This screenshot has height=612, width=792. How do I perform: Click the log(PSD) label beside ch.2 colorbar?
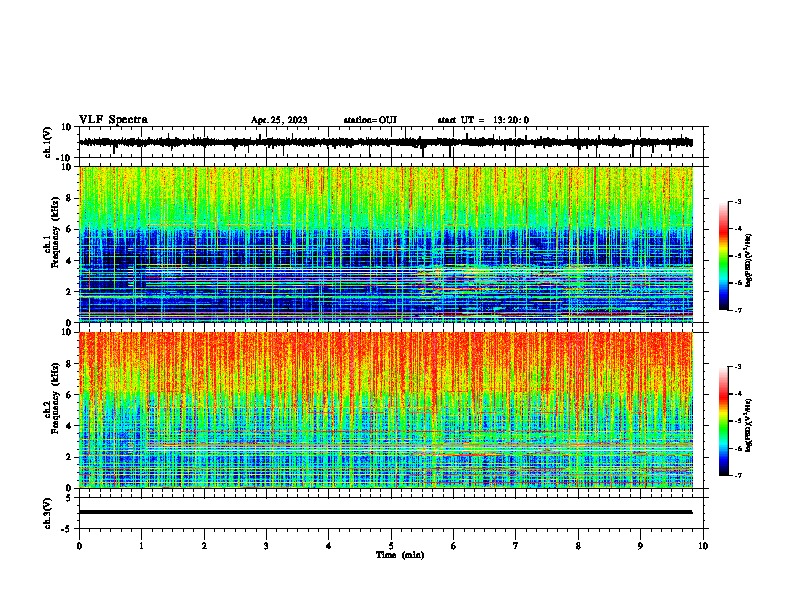point(748,425)
